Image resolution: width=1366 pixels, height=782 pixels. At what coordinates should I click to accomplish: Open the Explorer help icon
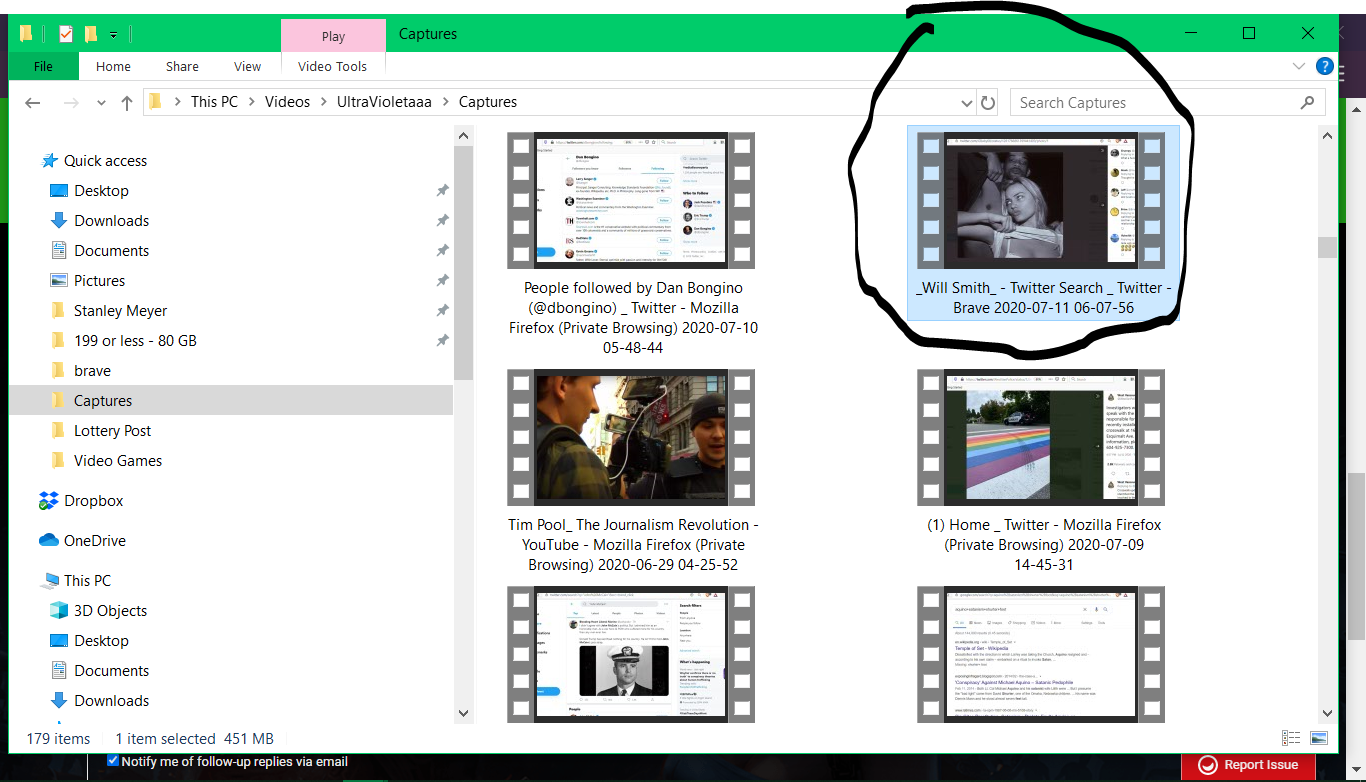click(x=1325, y=67)
